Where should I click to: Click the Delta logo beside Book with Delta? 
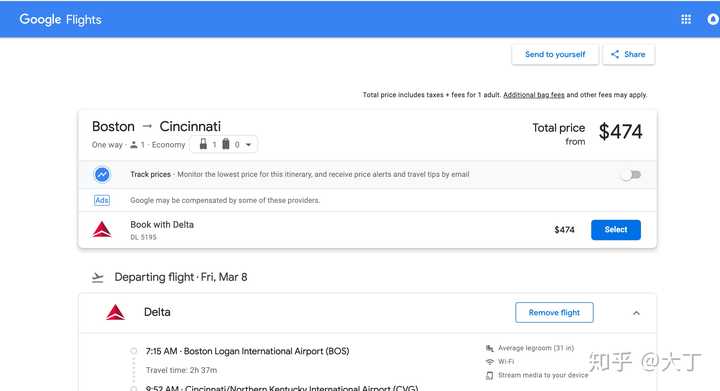pyautogui.click(x=102, y=229)
